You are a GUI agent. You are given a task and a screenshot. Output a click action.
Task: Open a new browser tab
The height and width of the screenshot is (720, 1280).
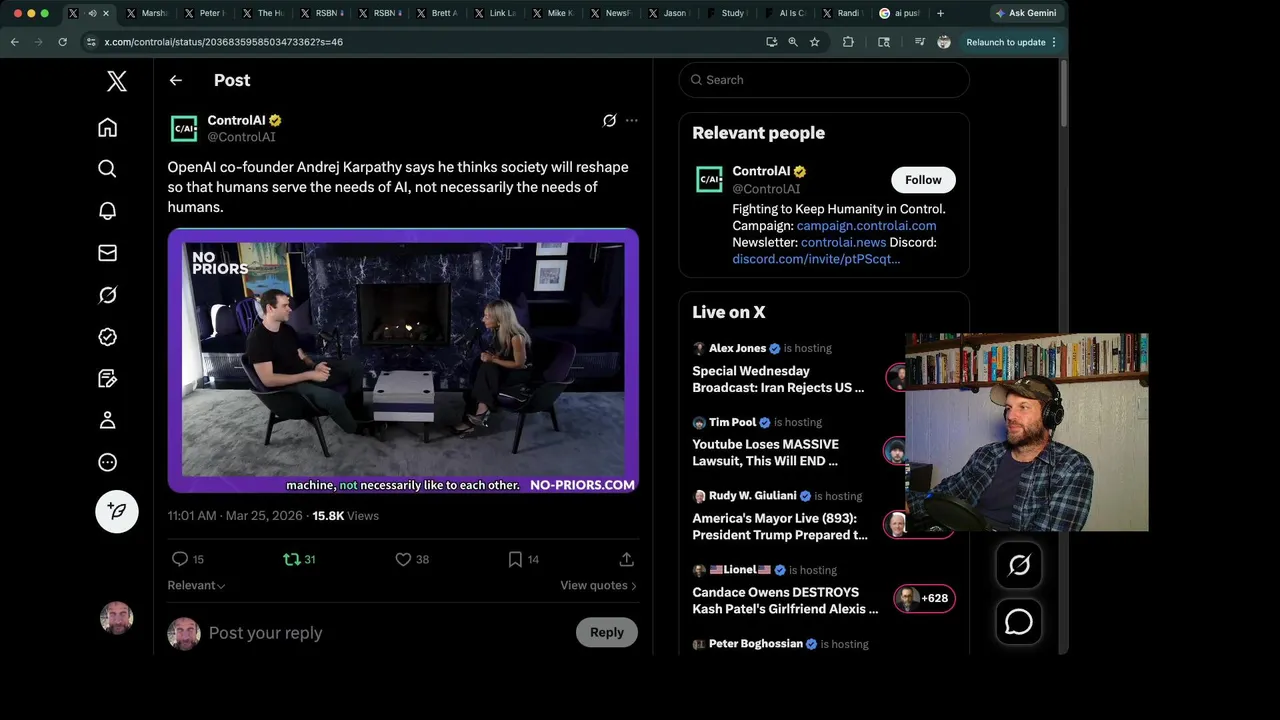pyautogui.click(x=940, y=13)
